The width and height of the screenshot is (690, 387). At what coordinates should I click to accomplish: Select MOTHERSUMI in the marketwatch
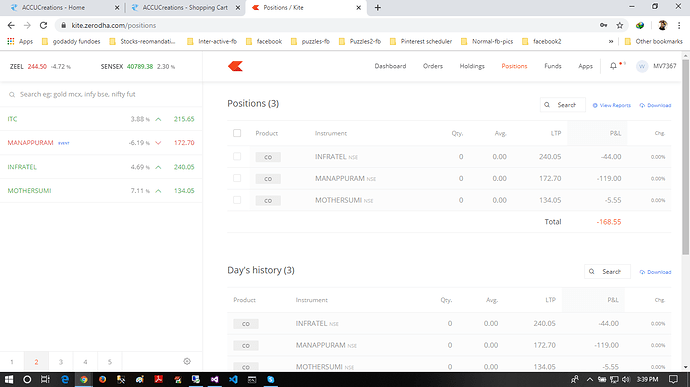click(x=101, y=191)
